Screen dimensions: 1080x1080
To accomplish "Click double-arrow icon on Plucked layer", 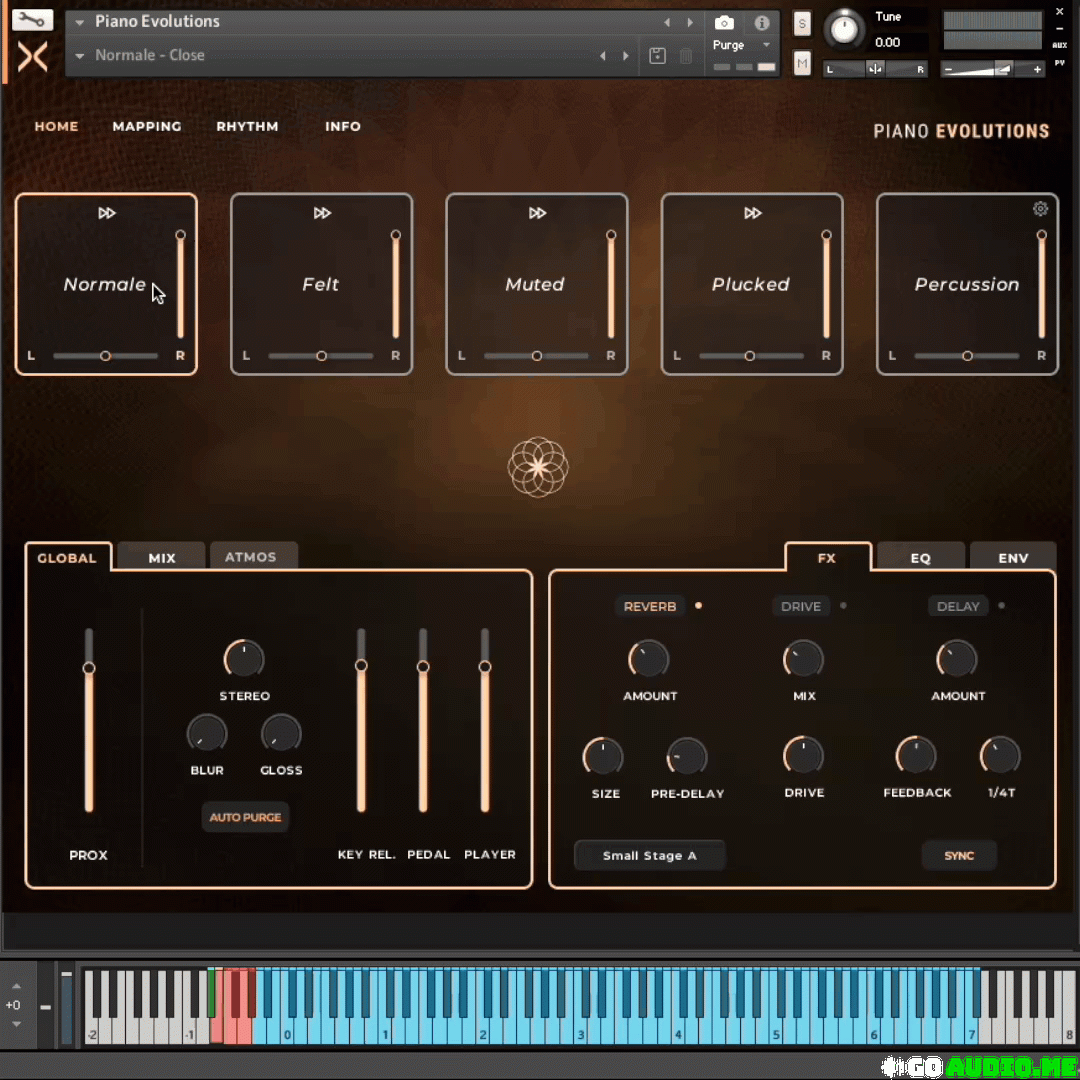I will click(x=753, y=213).
